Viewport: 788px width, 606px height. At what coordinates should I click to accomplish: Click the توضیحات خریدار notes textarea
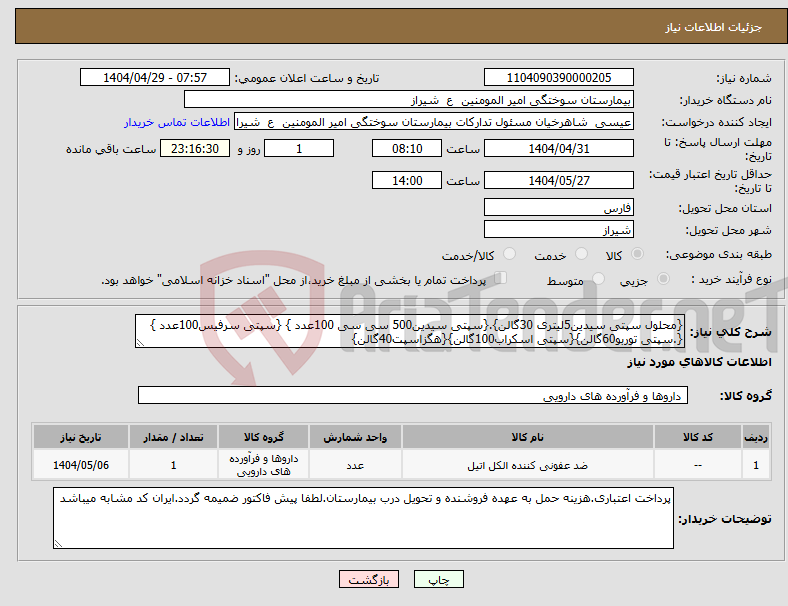363,518
